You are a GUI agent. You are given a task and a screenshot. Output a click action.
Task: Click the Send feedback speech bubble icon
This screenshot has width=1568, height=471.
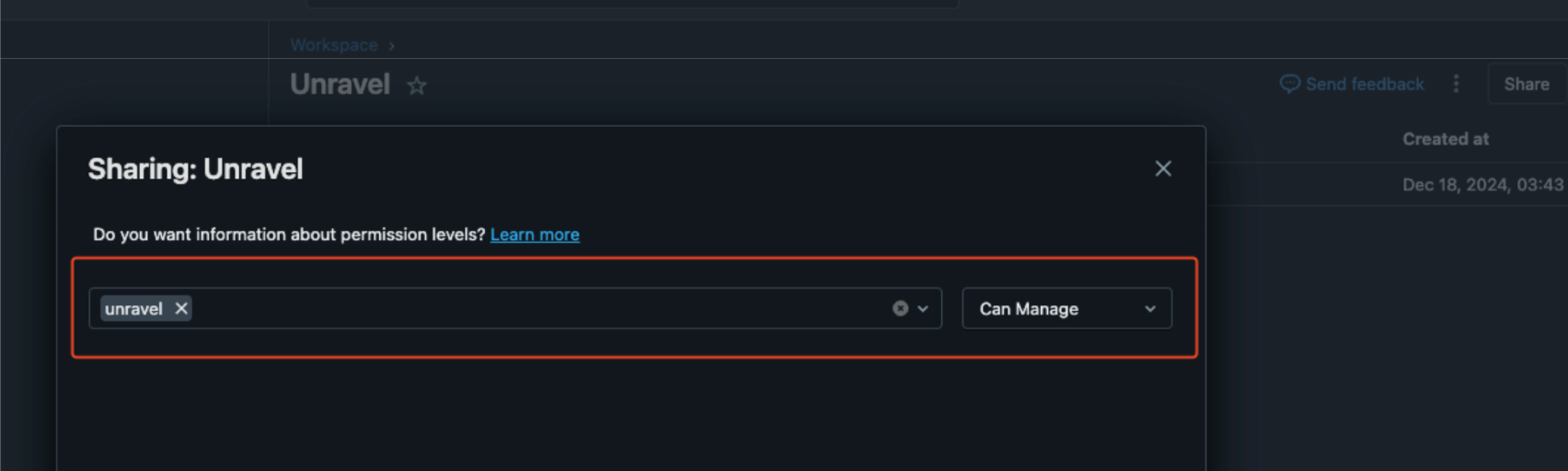(x=1289, y=84)
